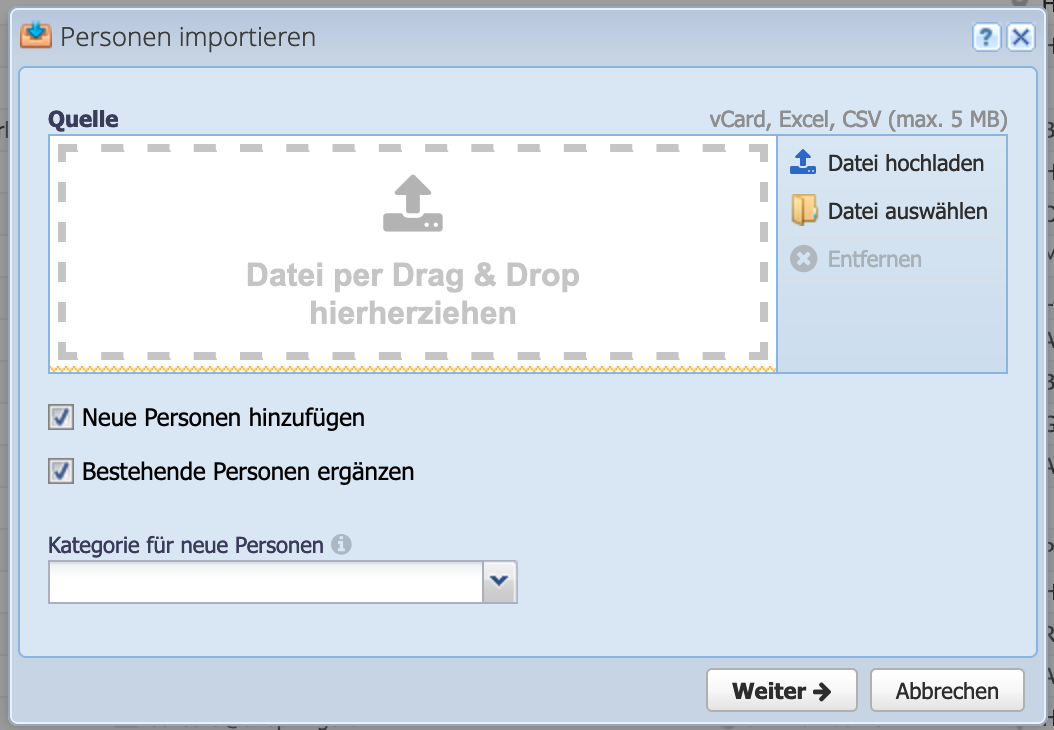1054x730 pixels.
Task: Click the Datei hochladen link
Action: point(903,162)
